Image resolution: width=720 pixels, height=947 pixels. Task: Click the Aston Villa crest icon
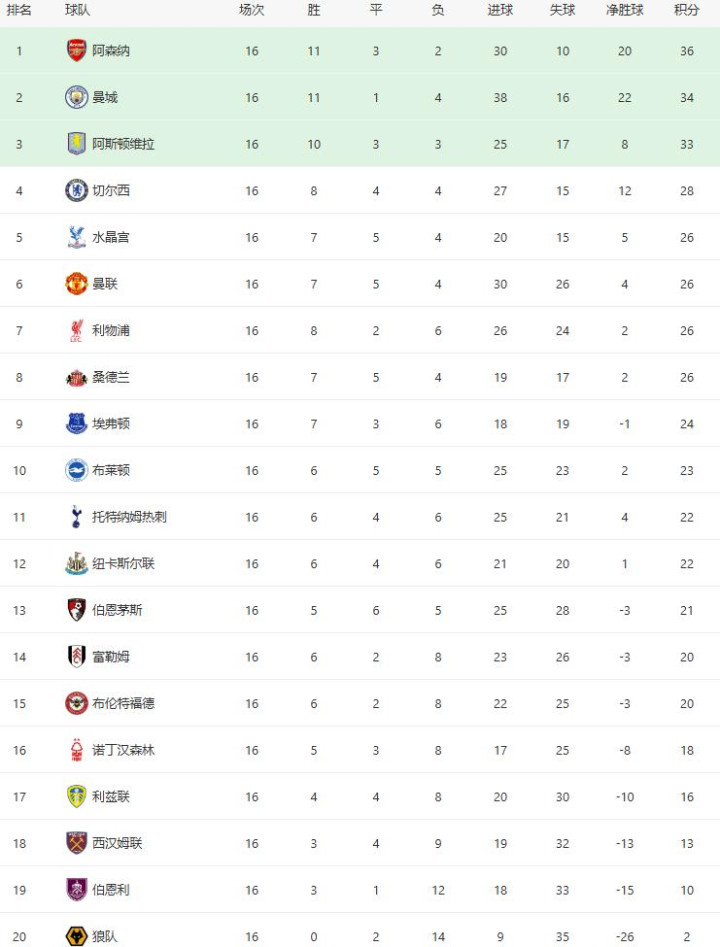click(x=76, y=144)
